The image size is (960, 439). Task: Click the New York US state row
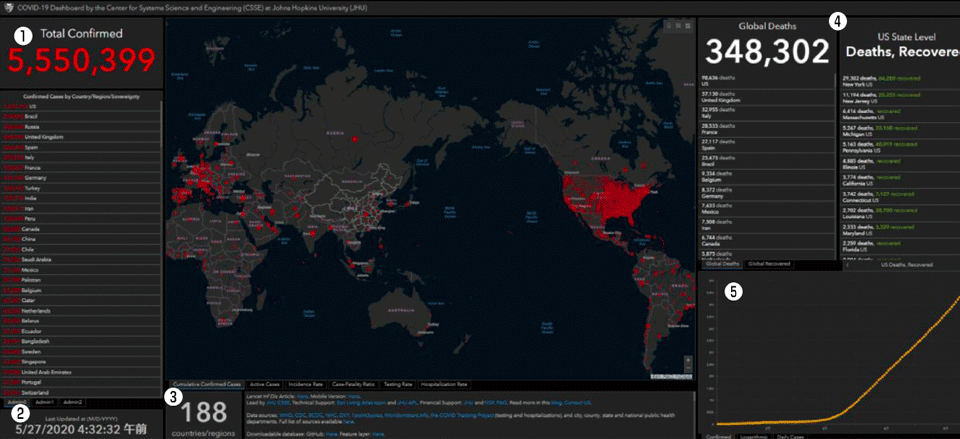pyautogui.click(x=900, y=81)
